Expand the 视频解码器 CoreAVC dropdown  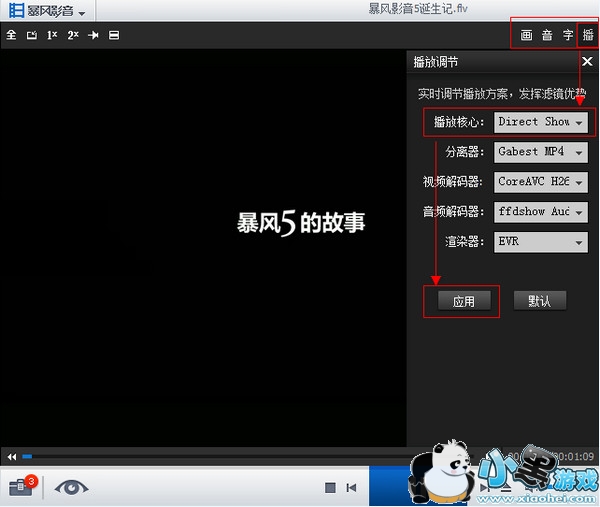541,182
